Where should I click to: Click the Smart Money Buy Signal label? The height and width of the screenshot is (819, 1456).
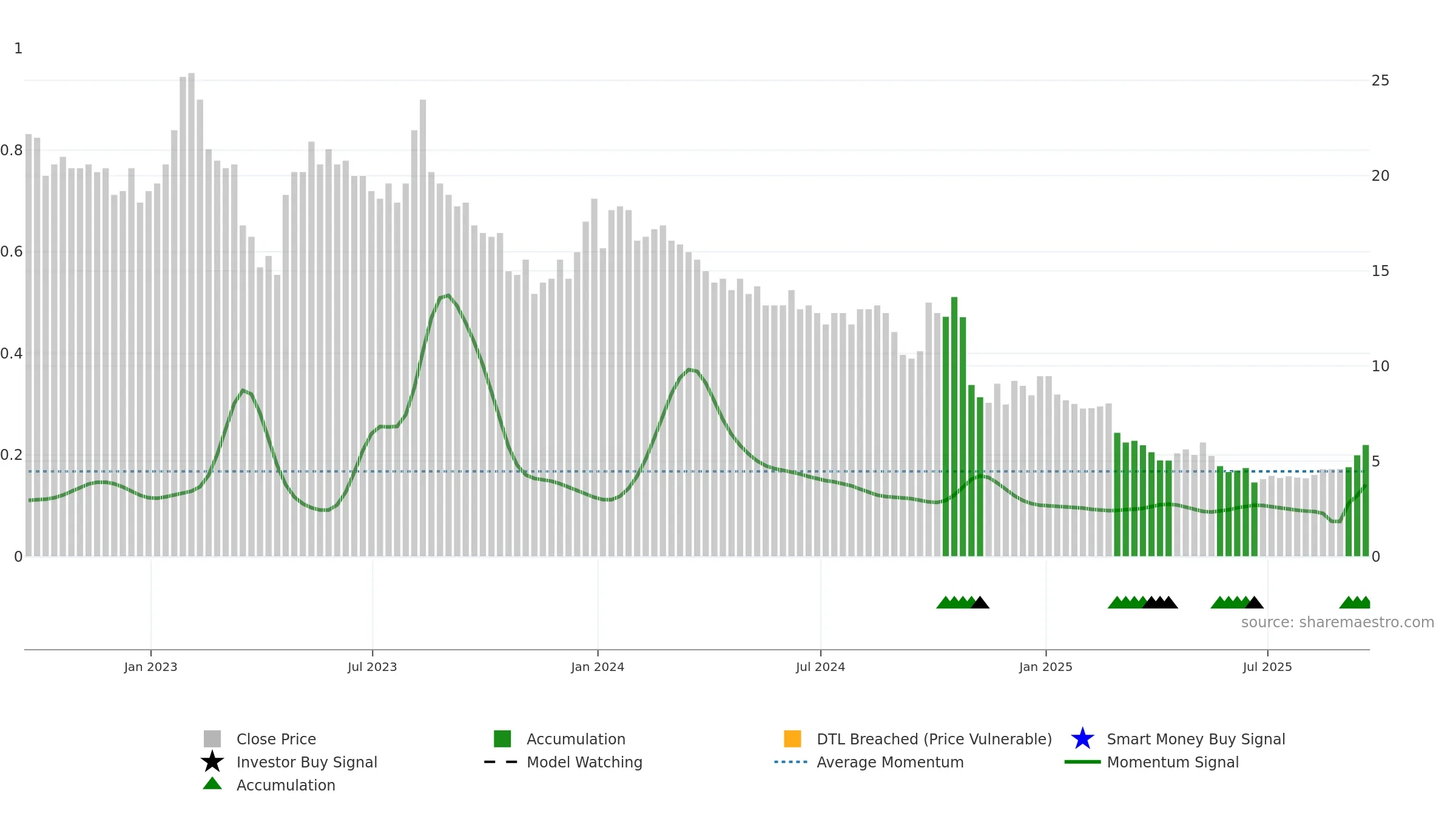click(1196, 740)
